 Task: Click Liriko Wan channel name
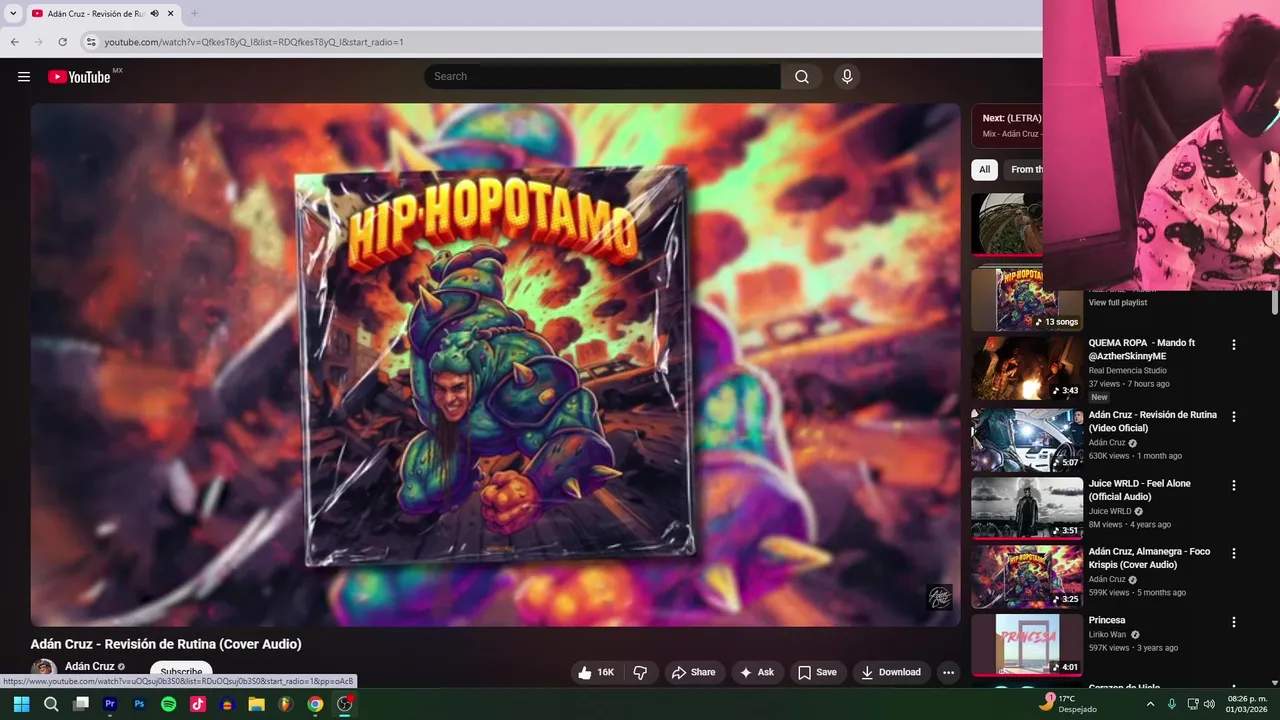(x=1107, y=634)
